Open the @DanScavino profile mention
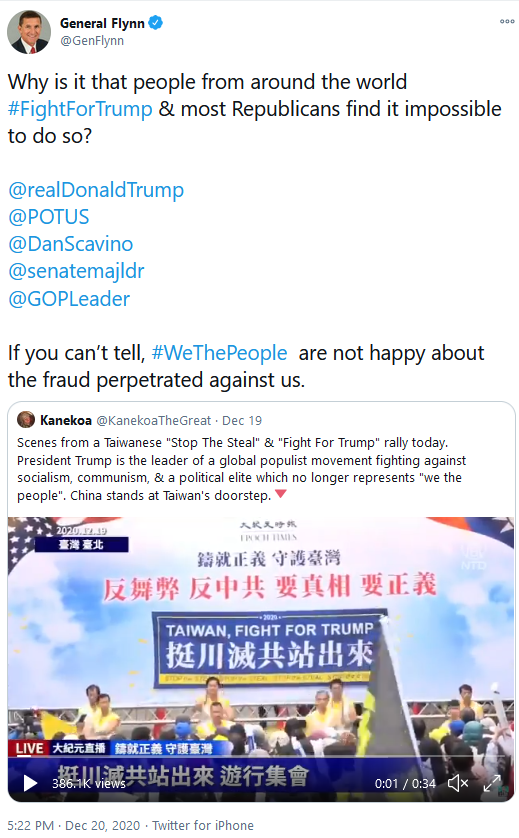 (71, 244)
